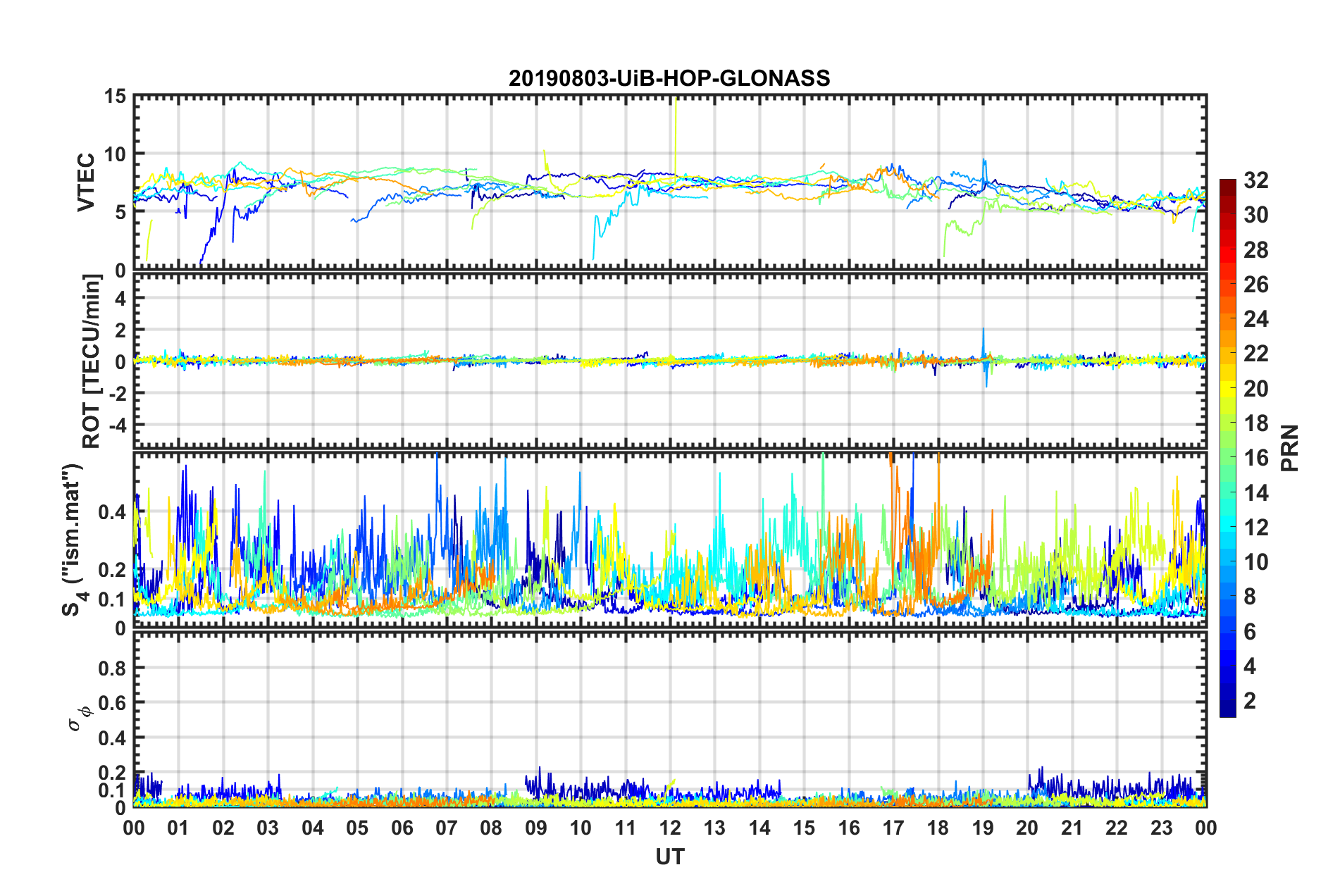Screen dimensions: 1340x896
Task: Click UT axis hour label 05
Action: 357,828
